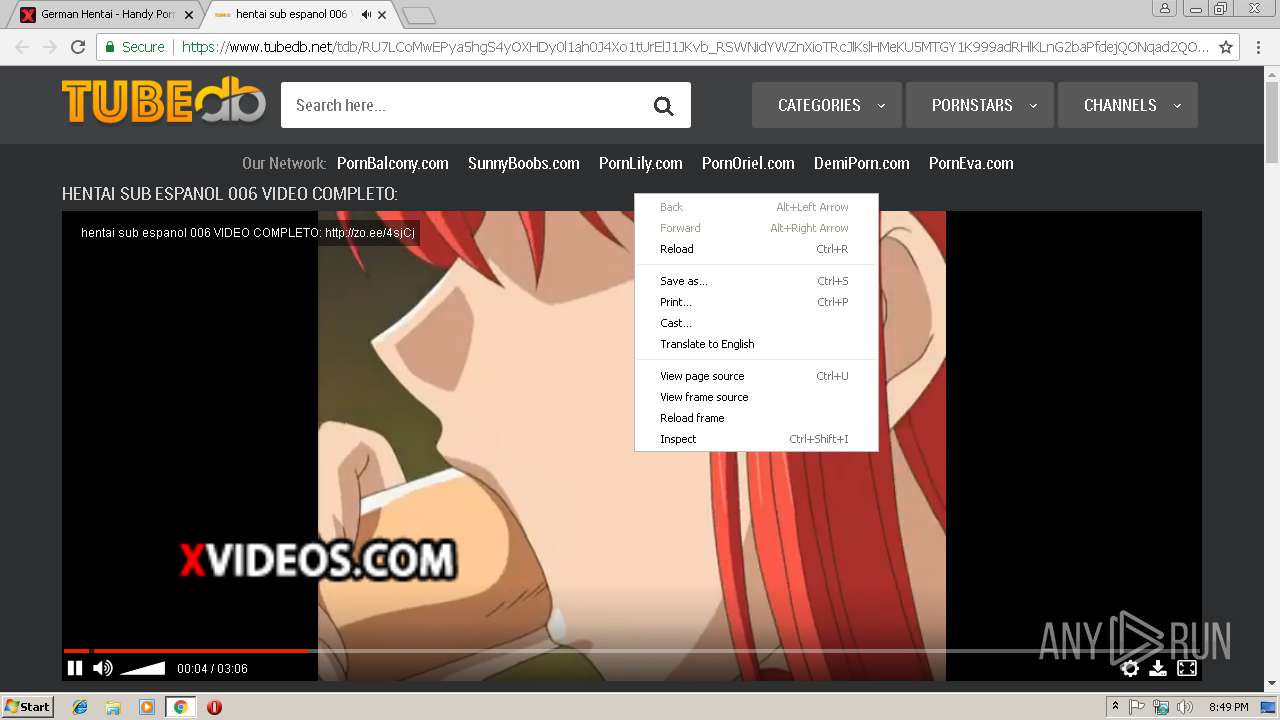Click the system tray volume icon

tap(1185, 707)
